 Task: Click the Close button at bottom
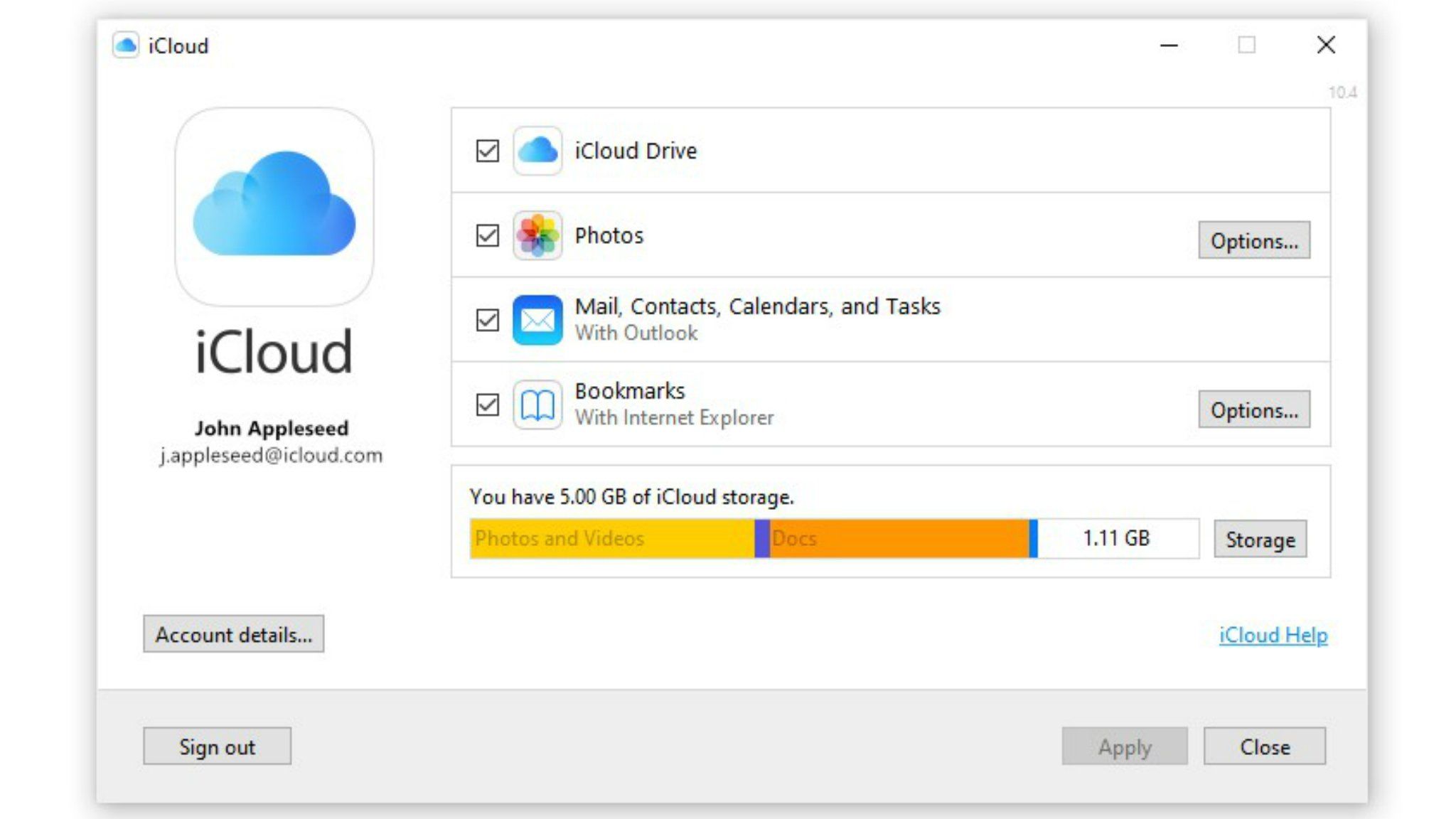point(1265,746)
